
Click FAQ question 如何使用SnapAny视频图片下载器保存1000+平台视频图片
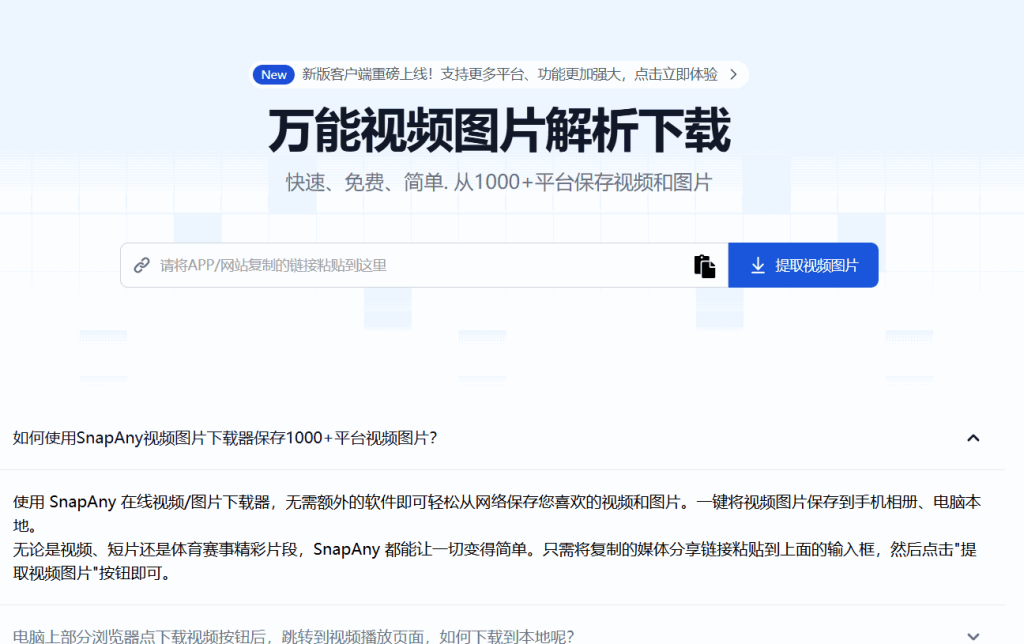[x=225, y=438]
